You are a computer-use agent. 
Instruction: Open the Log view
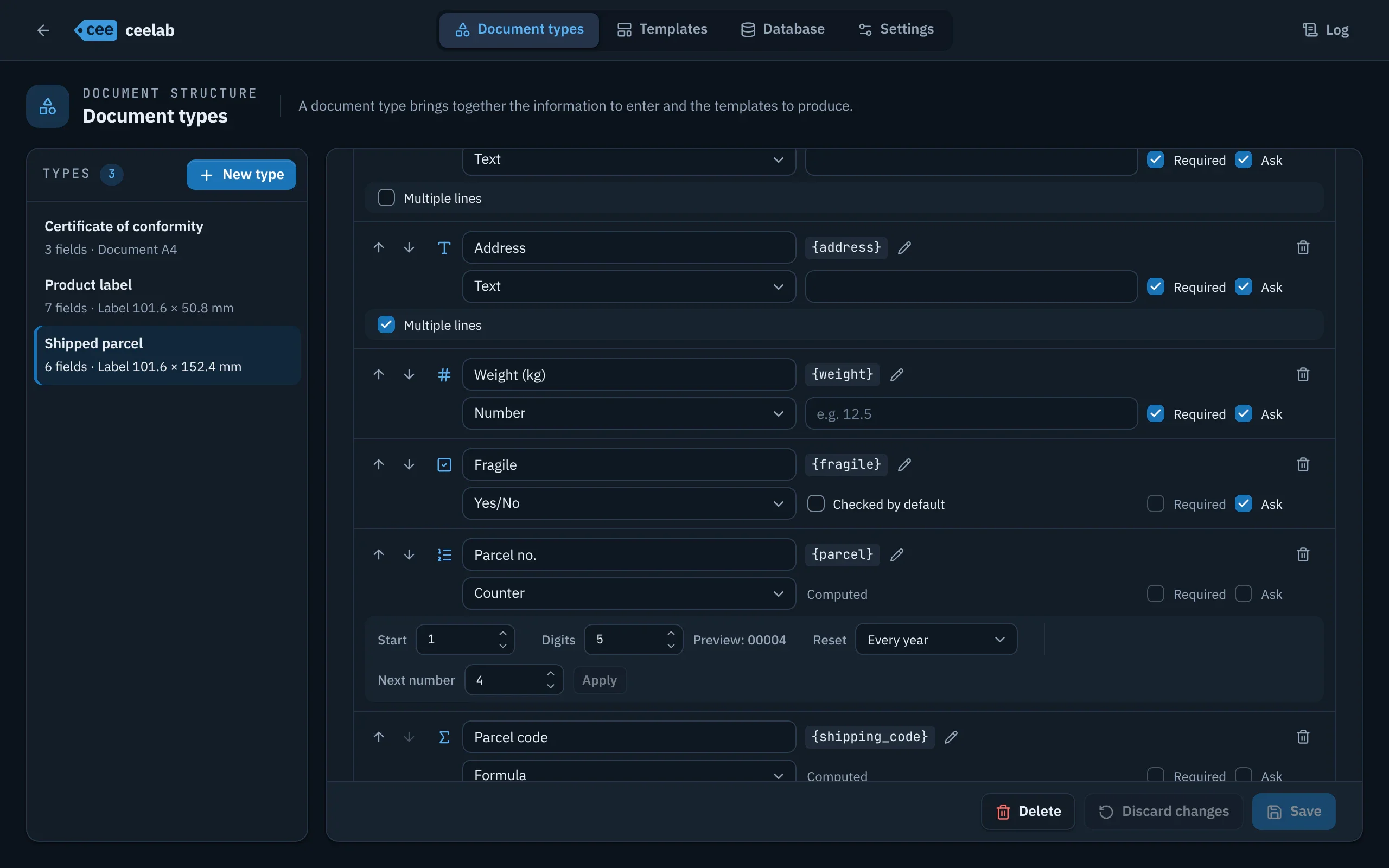point(1326,30)
